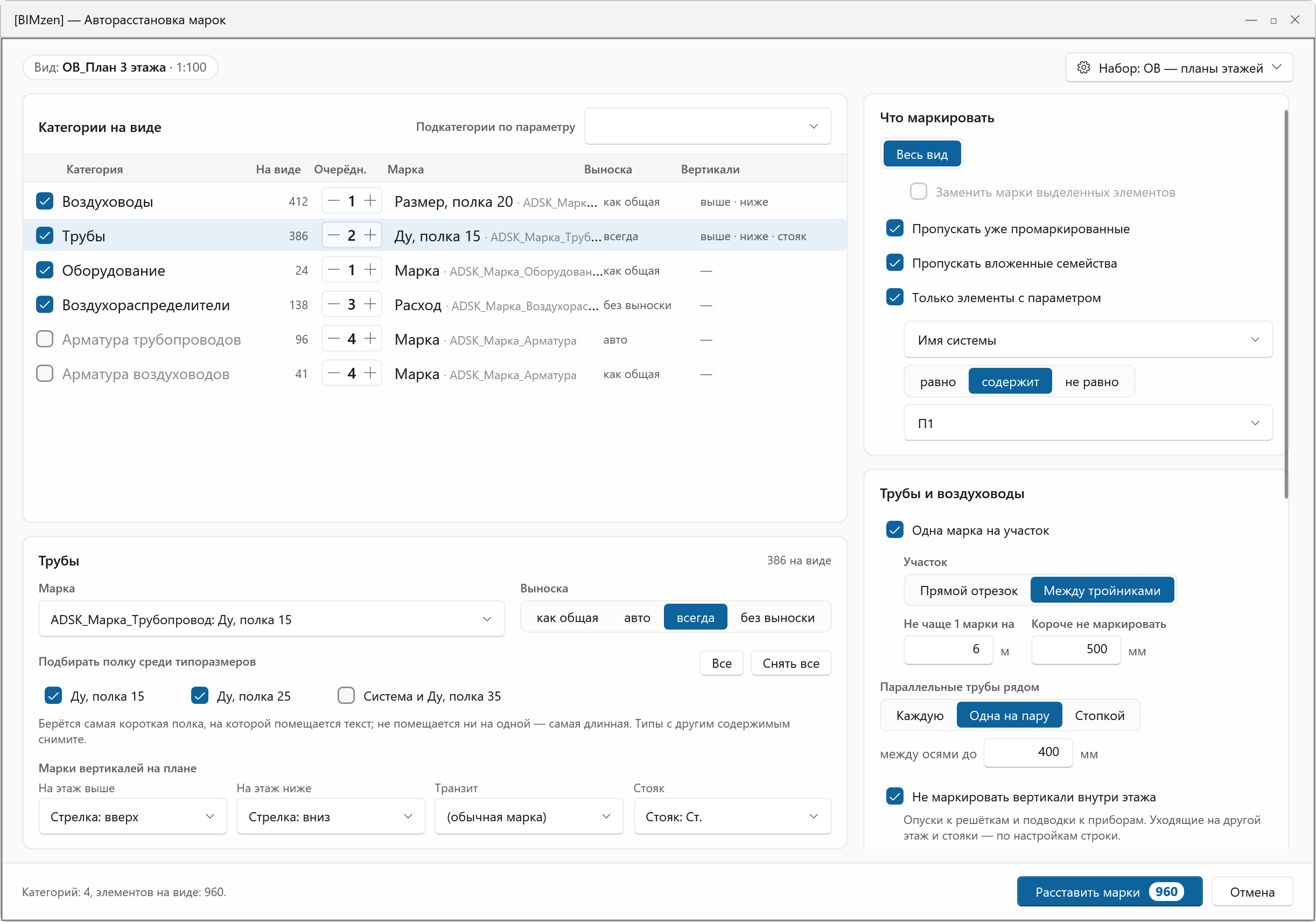Toggle Пропускать уже промаркированные checkbox
The height and width of the screenshot is (922, 1316).
tap(895, 229)
